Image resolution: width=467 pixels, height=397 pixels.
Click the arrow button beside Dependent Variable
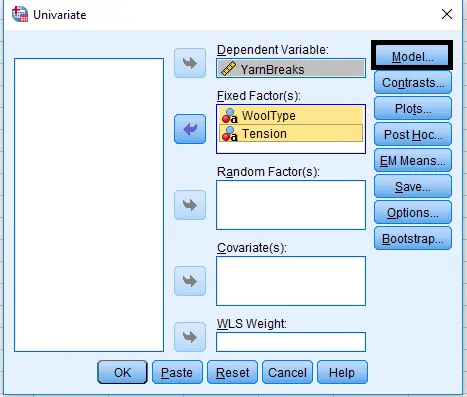(x=190, y=63)
